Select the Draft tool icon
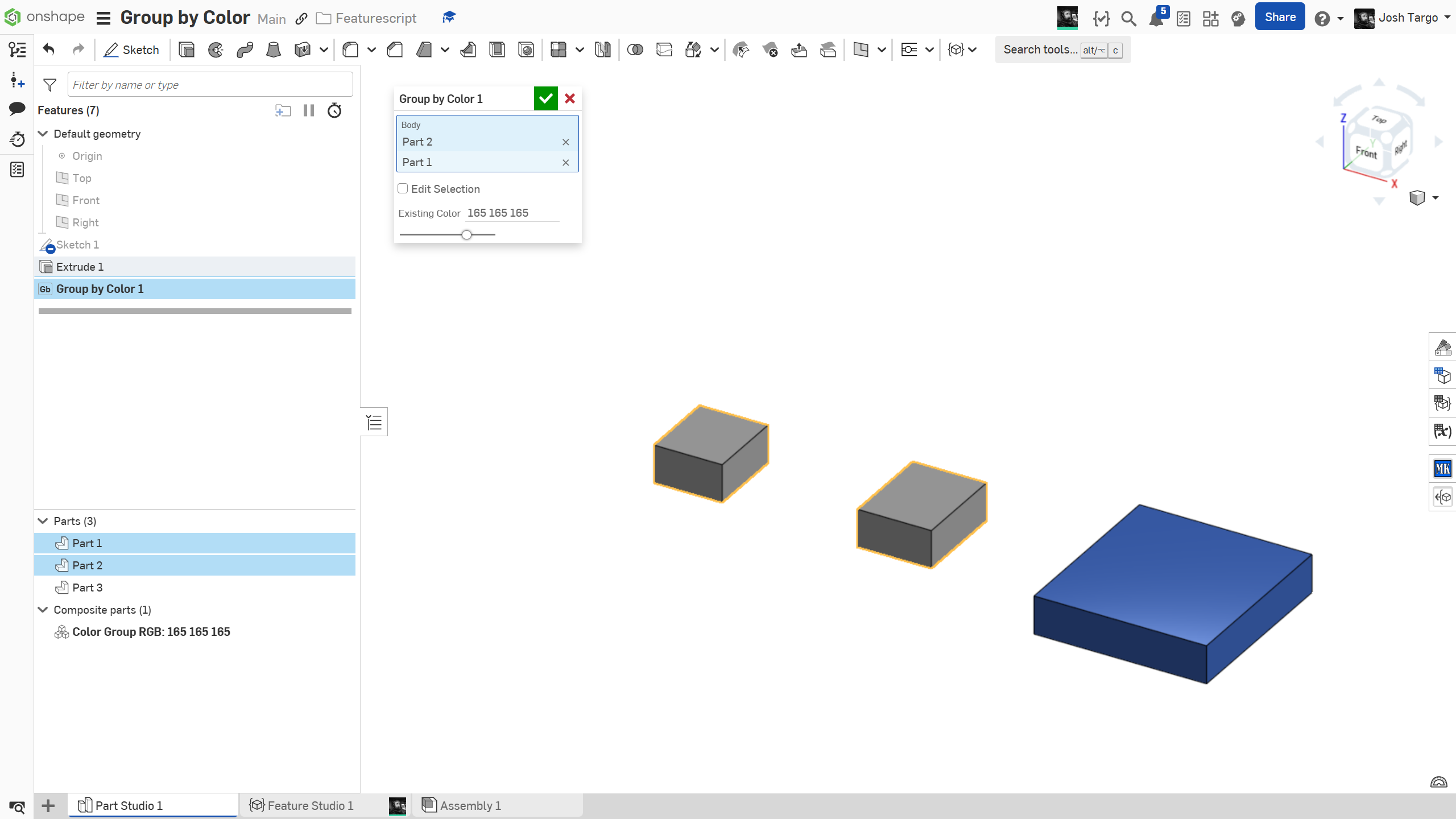1456x819 pixels. (424, 50)
